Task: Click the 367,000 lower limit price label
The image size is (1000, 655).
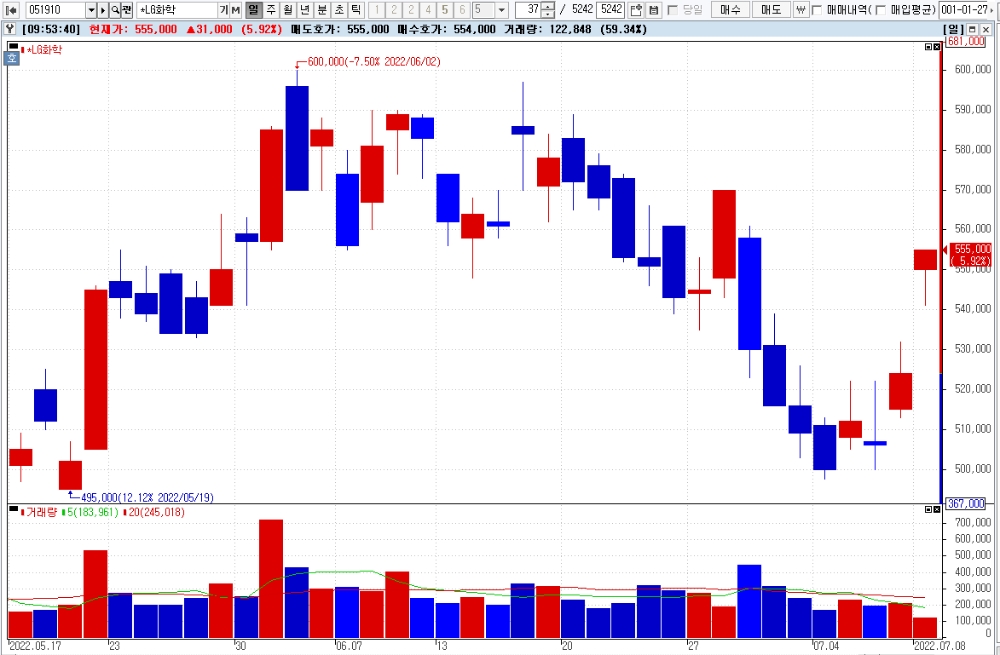Action: [966, 503]
